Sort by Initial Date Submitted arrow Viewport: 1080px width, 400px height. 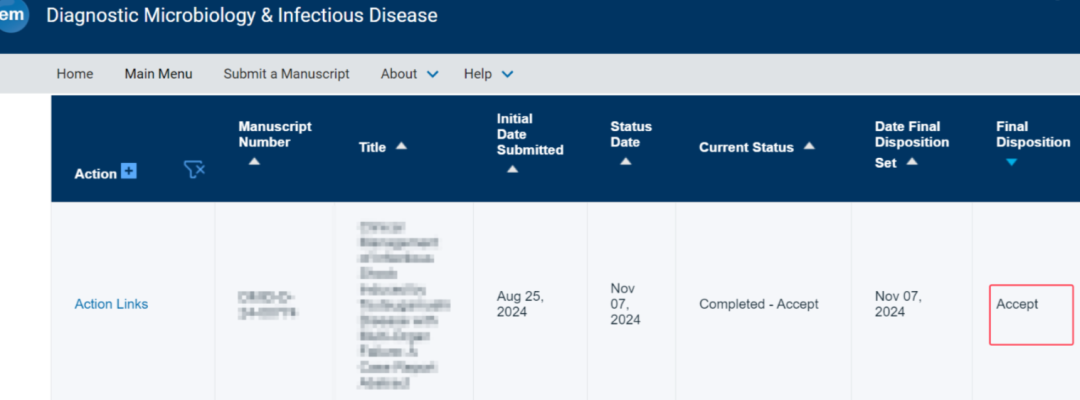click(512, 169)
